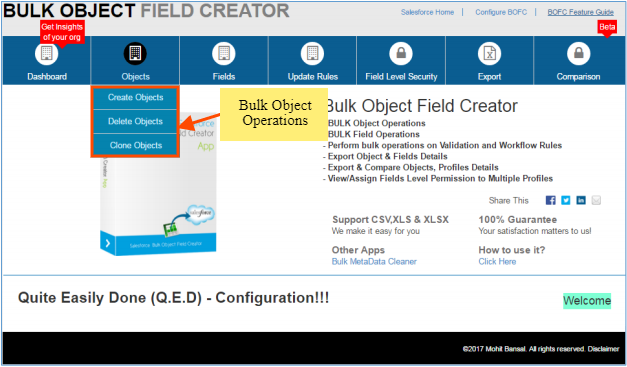Click 'Quite Easily Done (Q.E.D)' heading
This screenshot has width=627, height=367.
pos(173,298)
